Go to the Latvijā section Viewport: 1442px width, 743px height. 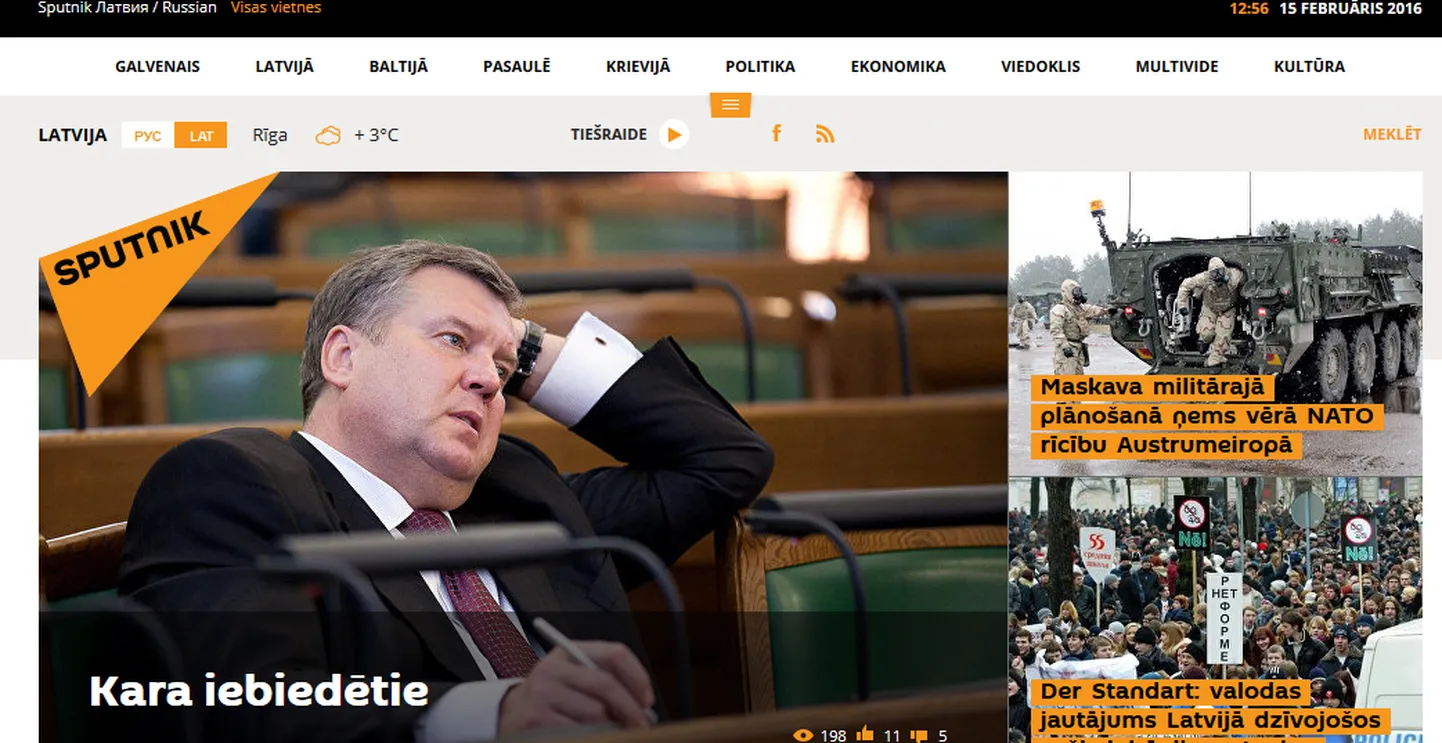coord(284,67)
